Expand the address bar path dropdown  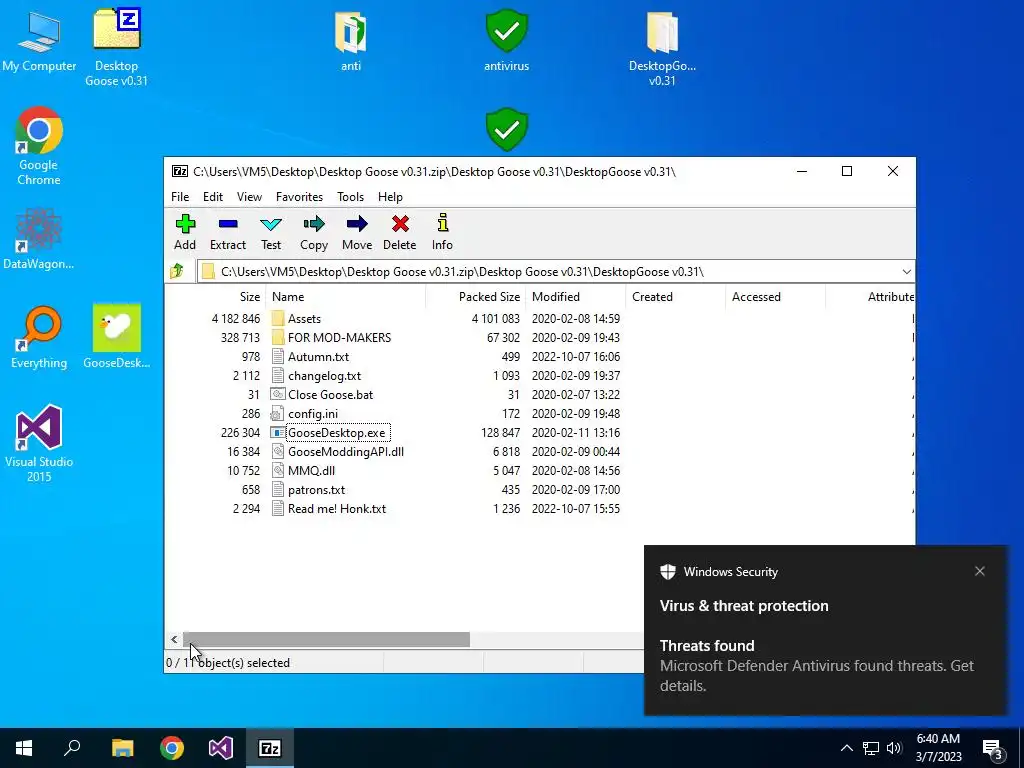(906, 272)
